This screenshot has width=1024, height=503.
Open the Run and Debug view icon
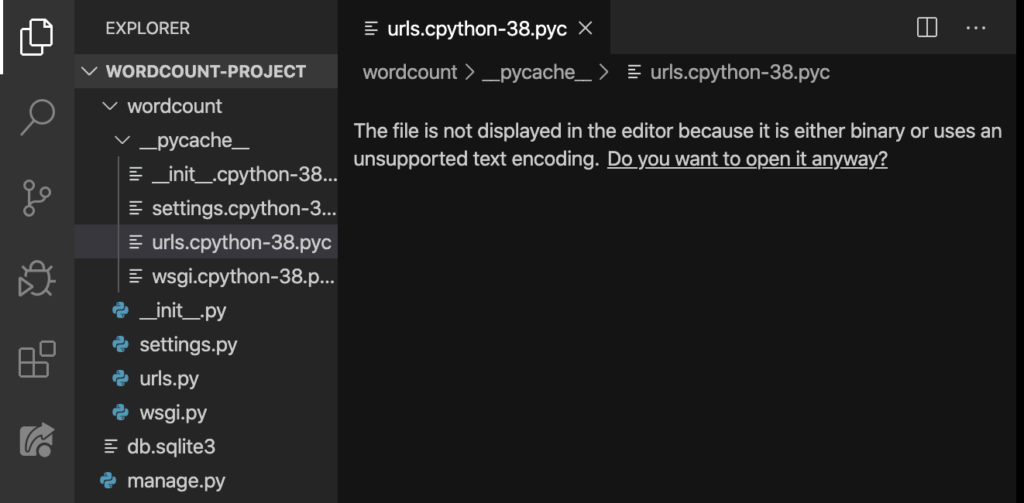(x=37, y=279)
